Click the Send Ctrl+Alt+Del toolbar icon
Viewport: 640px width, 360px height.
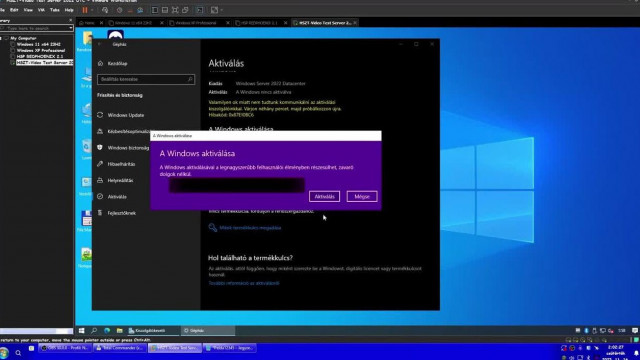(105, 10)
